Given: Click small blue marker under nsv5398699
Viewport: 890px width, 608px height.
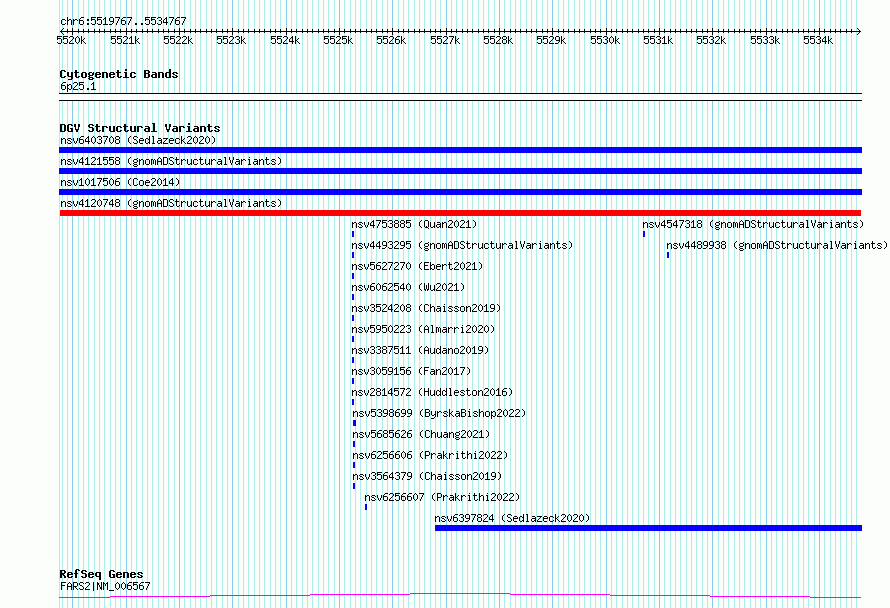Looking at the screenshot, I should 355,423.
